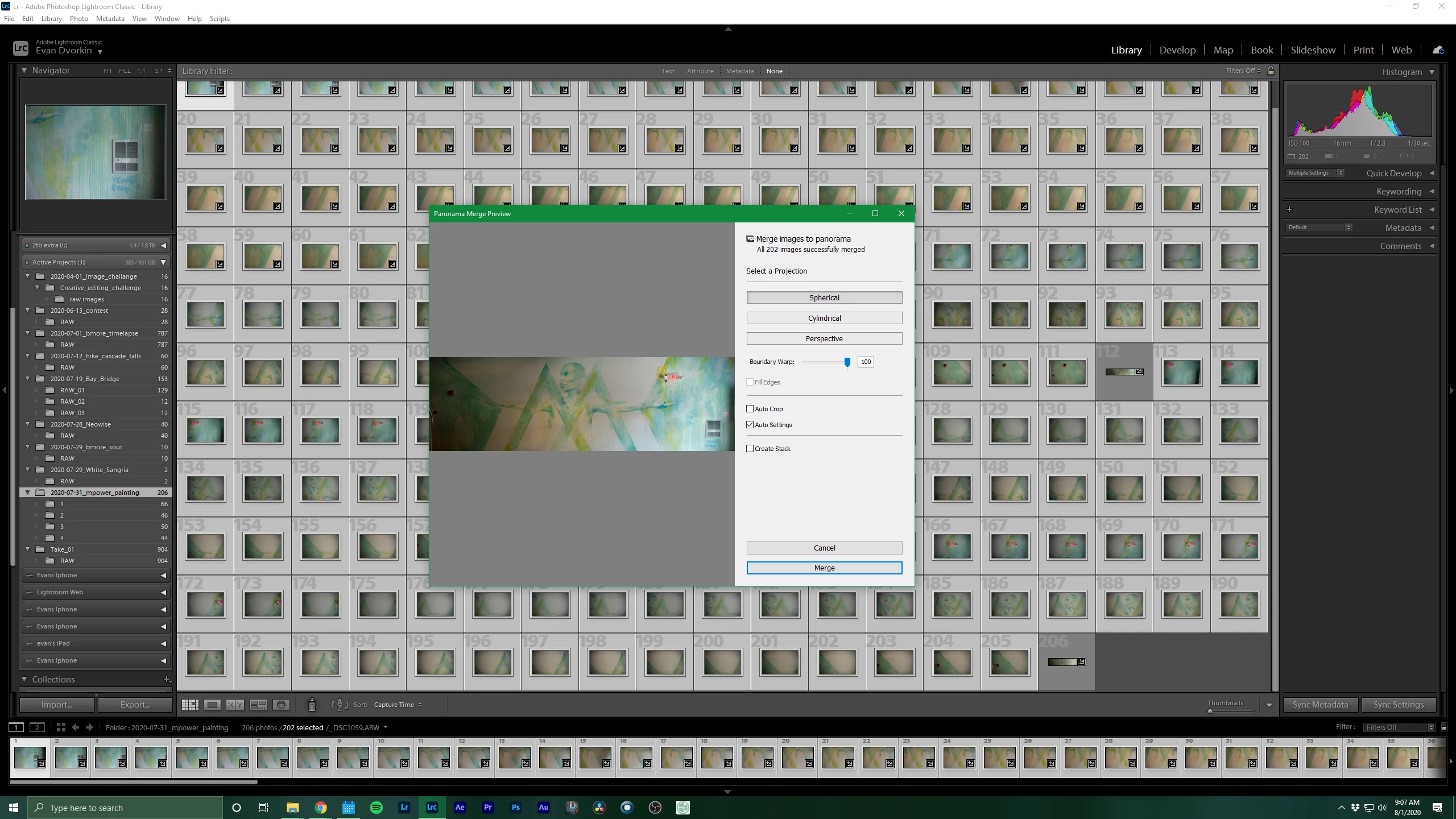
Task: Choose the Cylindrical projection button
Action: tap(824, 318)
